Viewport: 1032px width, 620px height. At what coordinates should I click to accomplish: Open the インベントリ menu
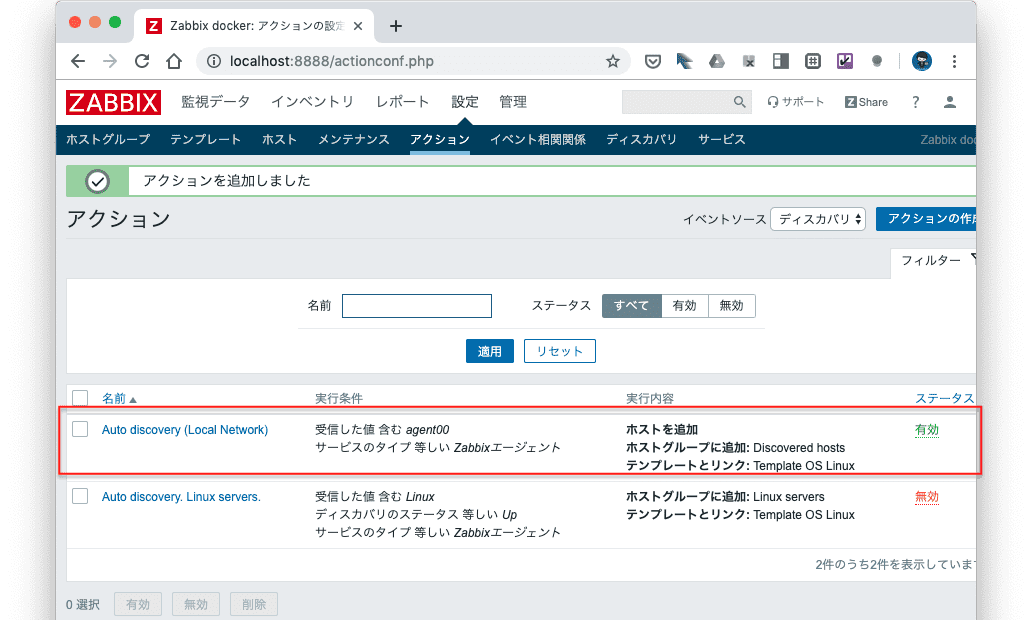(313, 102)
